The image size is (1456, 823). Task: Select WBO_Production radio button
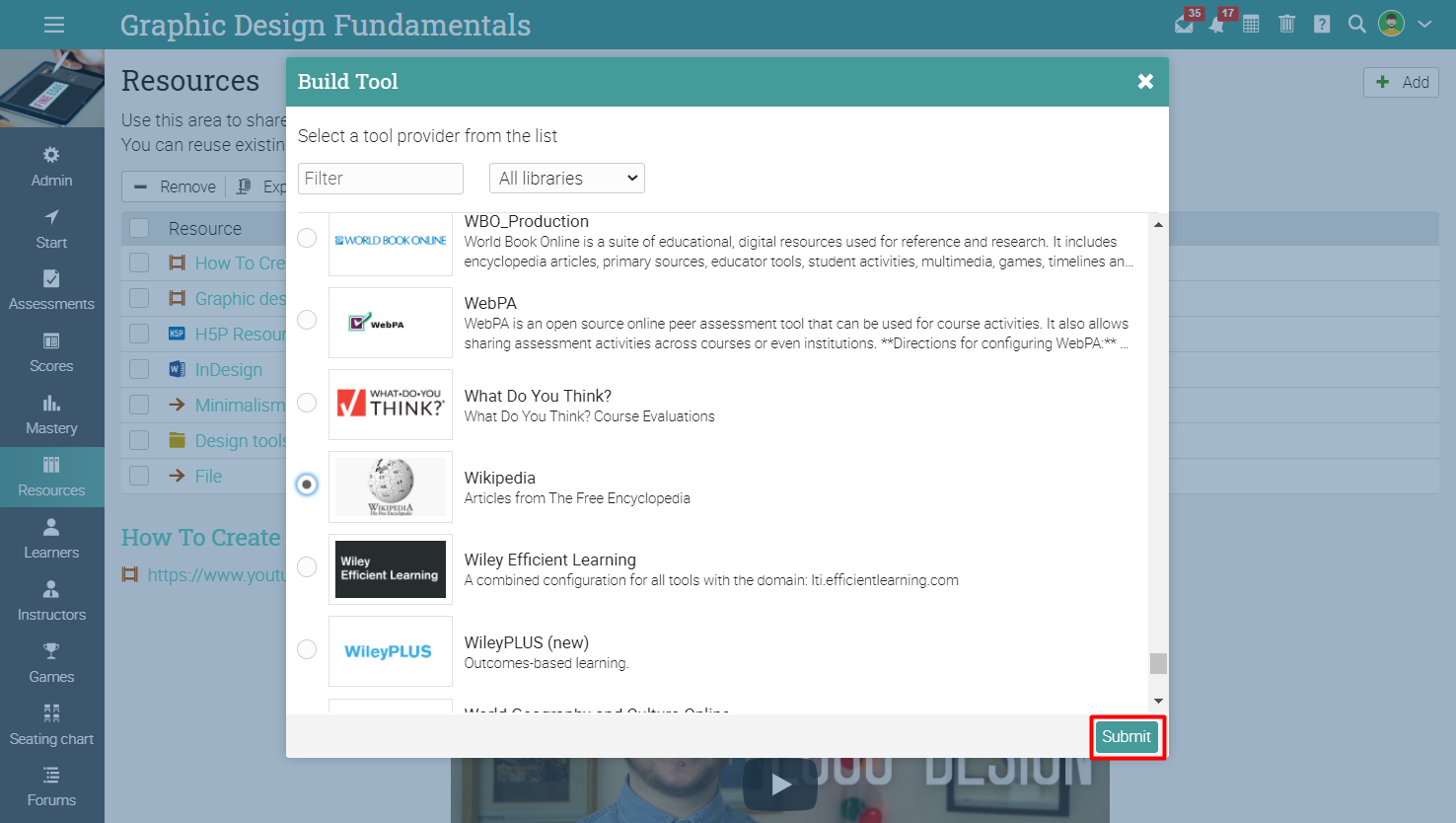[307, 238]
